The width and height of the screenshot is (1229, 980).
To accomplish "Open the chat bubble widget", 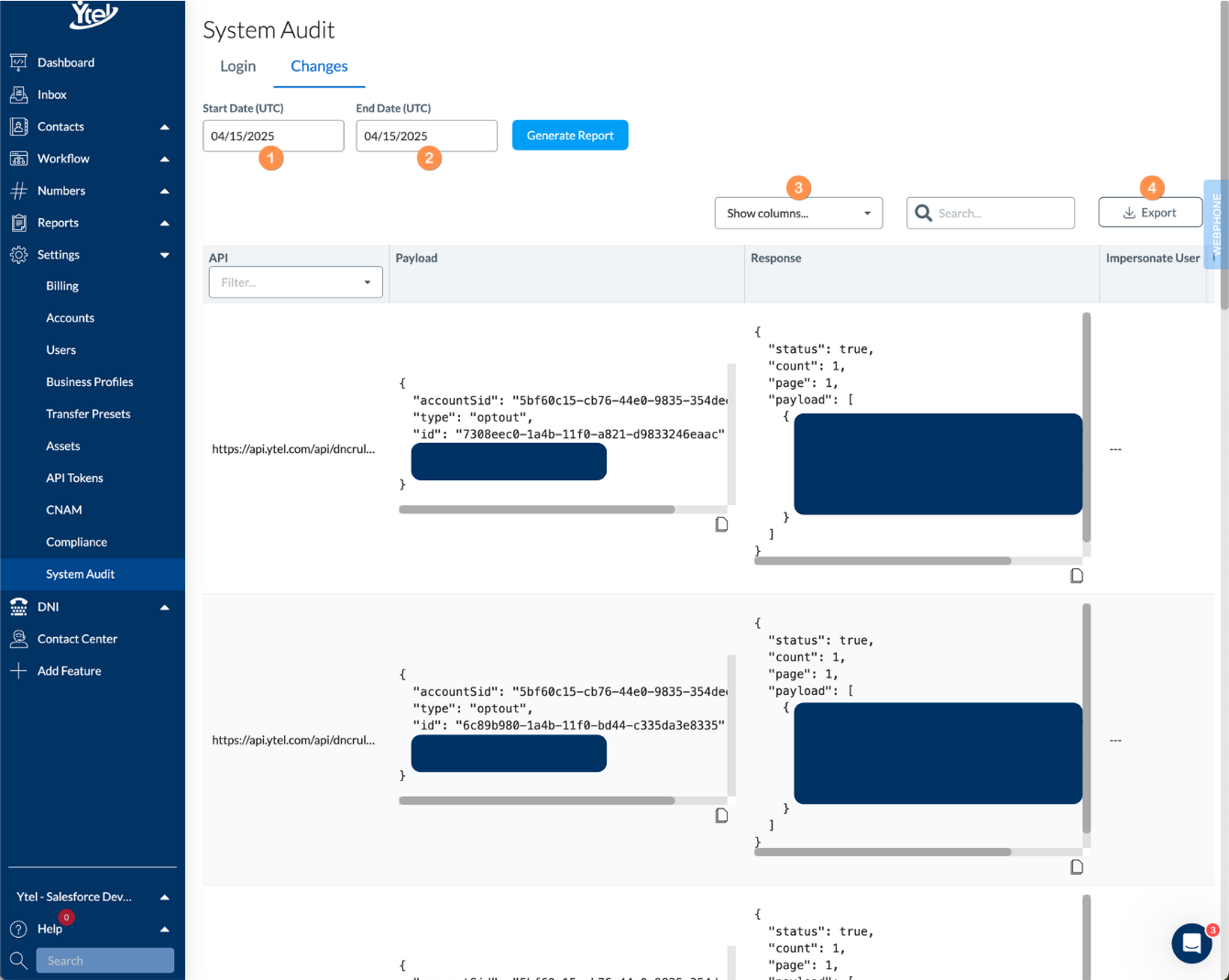I will (x=1191, y=943).
